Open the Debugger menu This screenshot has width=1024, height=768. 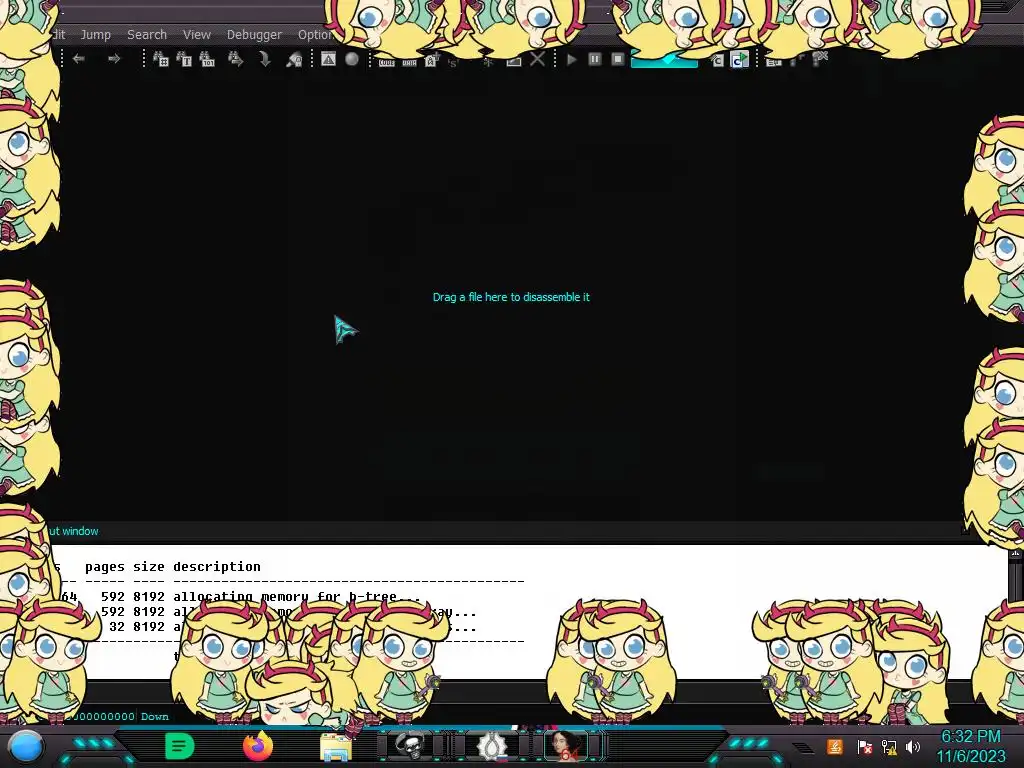pyautogui.click(x=254, y=35)
